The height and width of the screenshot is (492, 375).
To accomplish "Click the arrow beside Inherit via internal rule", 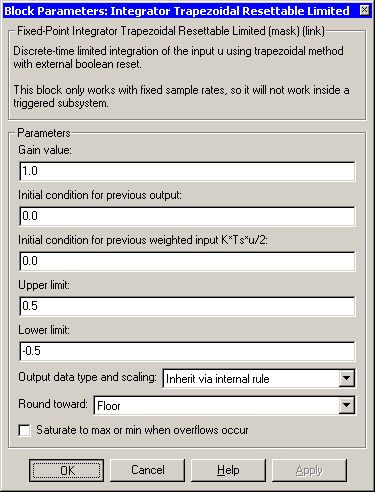I will [347, 378].
